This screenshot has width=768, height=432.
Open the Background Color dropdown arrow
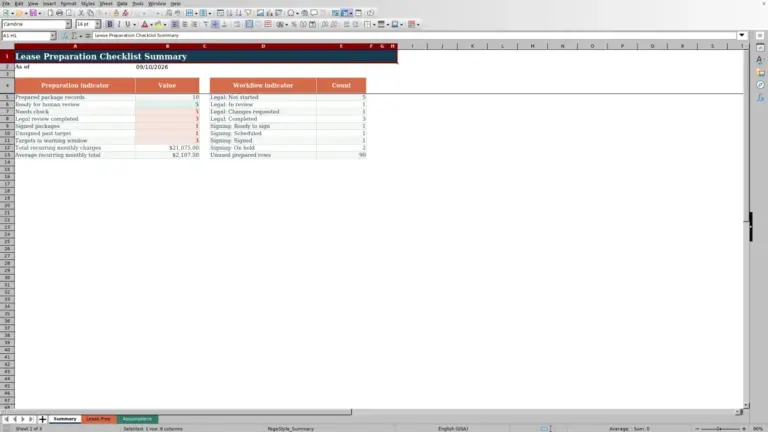pyautogui.click(x=165, y=24)
